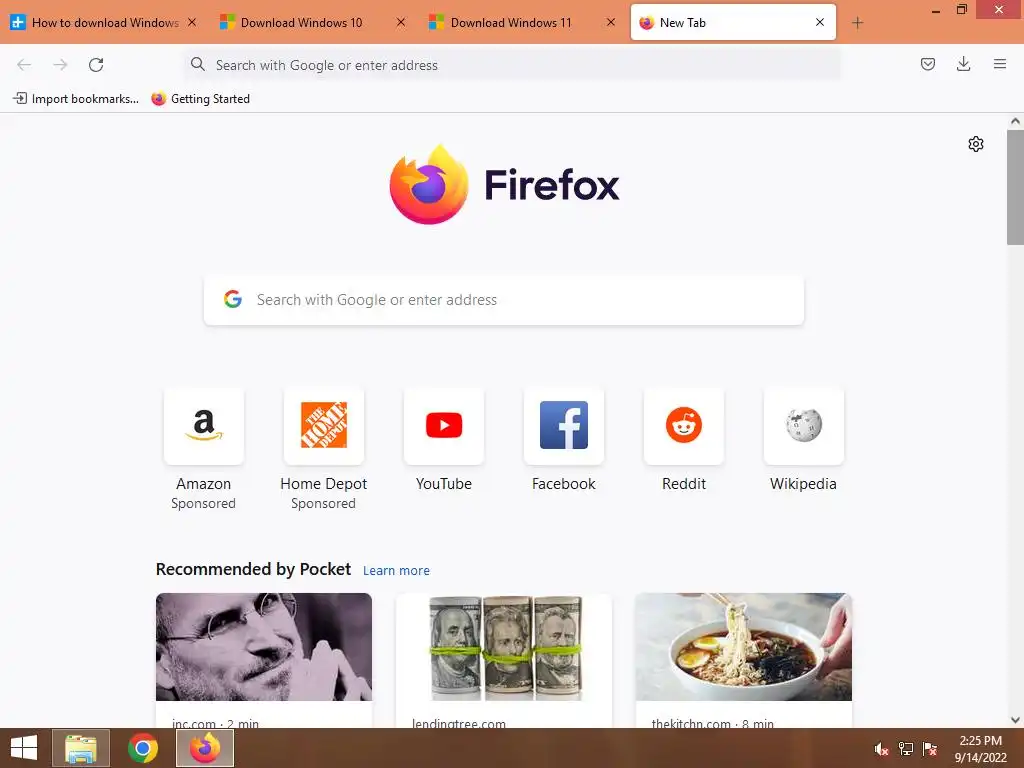Go forward with the forward arrow
1024x768 pixels.
click(60, 65)
